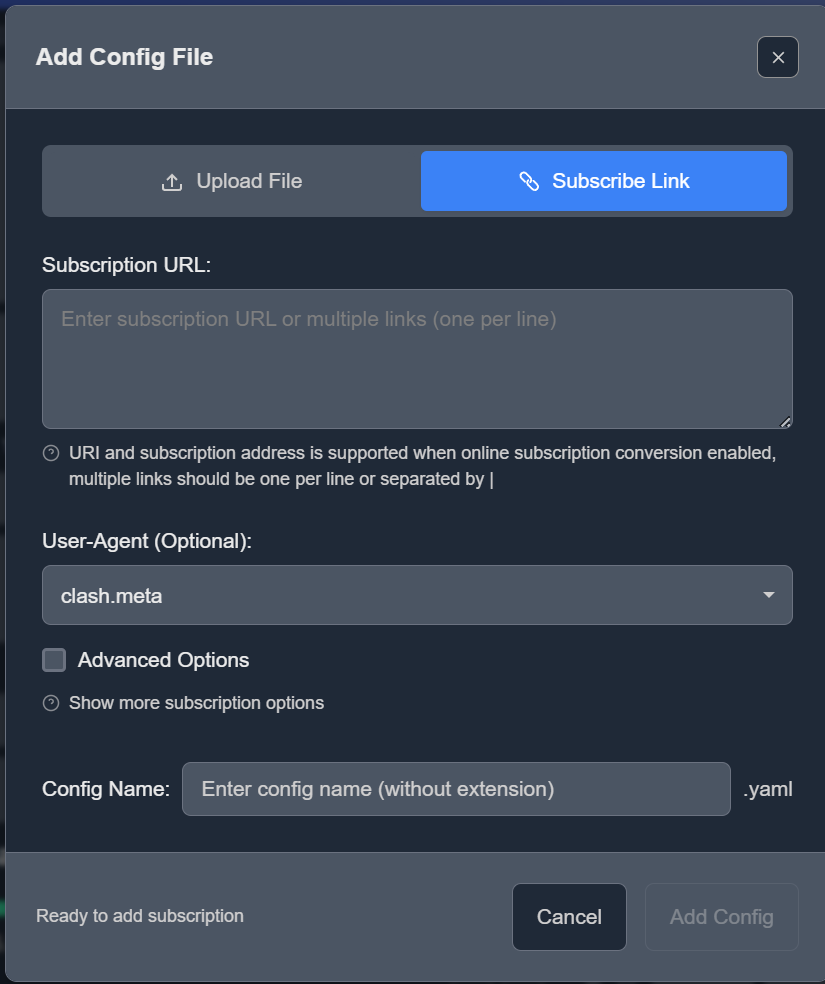Switch to the Upload File tab

[x=231, y=182]
